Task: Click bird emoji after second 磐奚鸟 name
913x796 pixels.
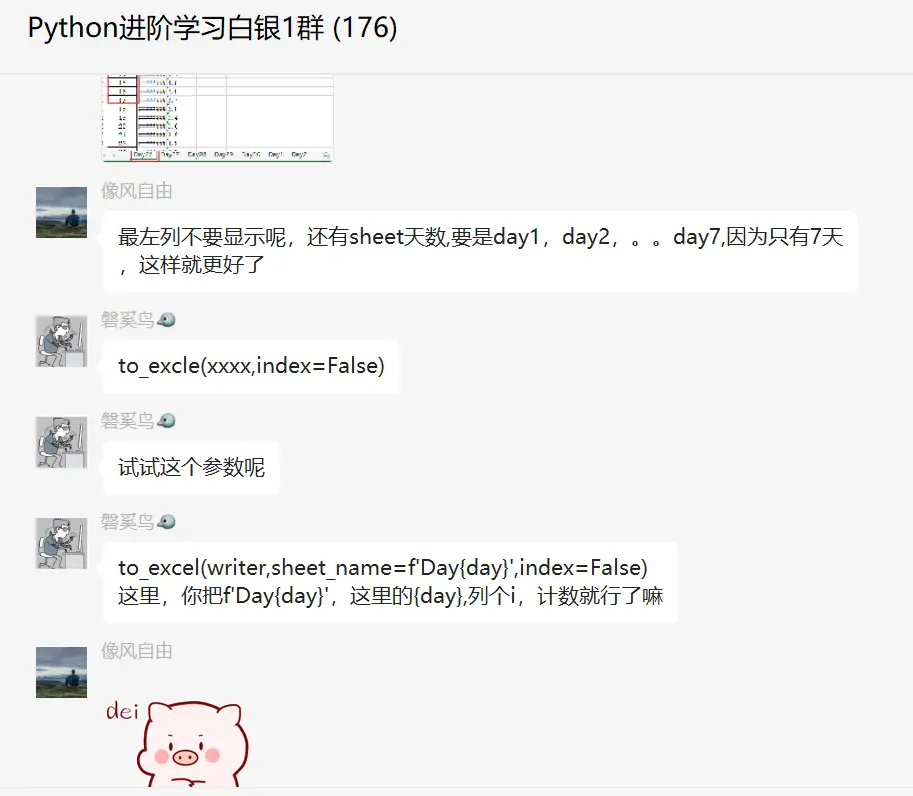Action: coord(167,420)
